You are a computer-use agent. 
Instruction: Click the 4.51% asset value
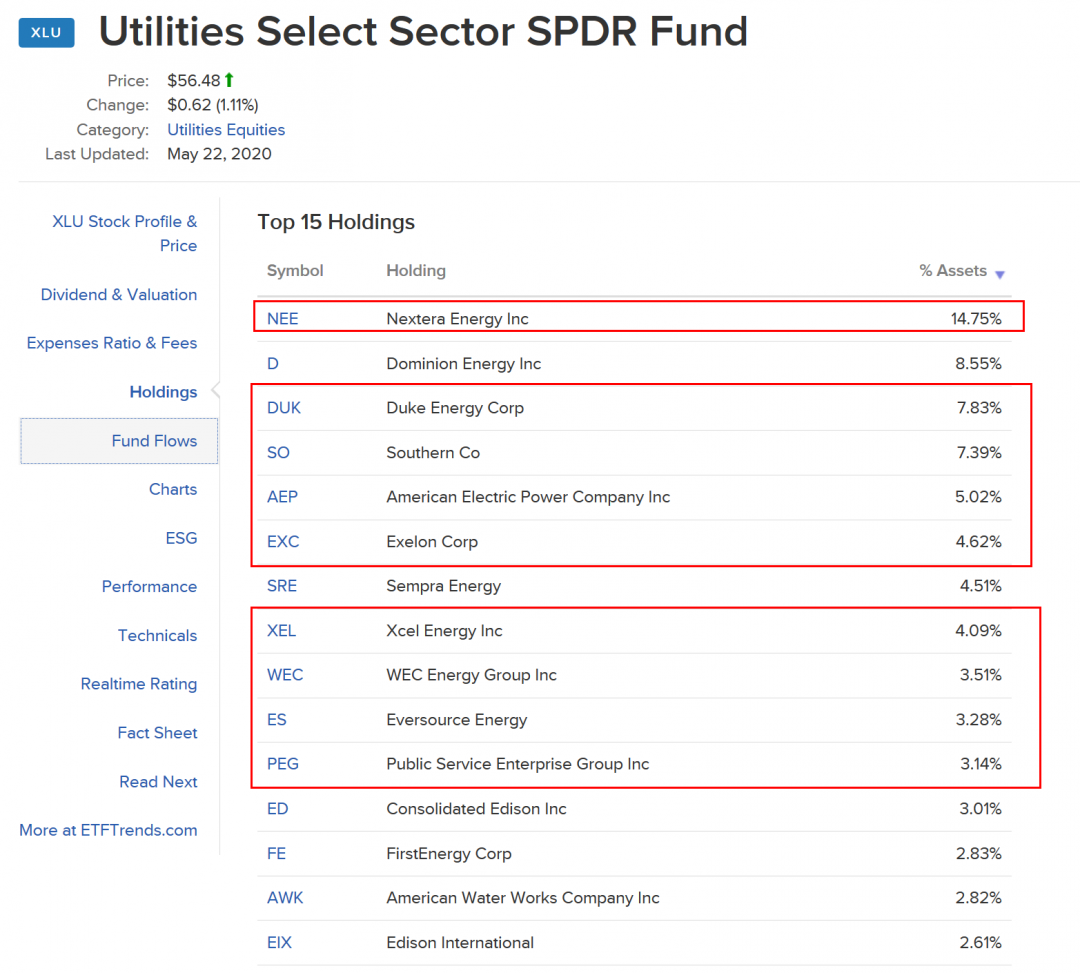pyautogui.click(x=981, y=586)
